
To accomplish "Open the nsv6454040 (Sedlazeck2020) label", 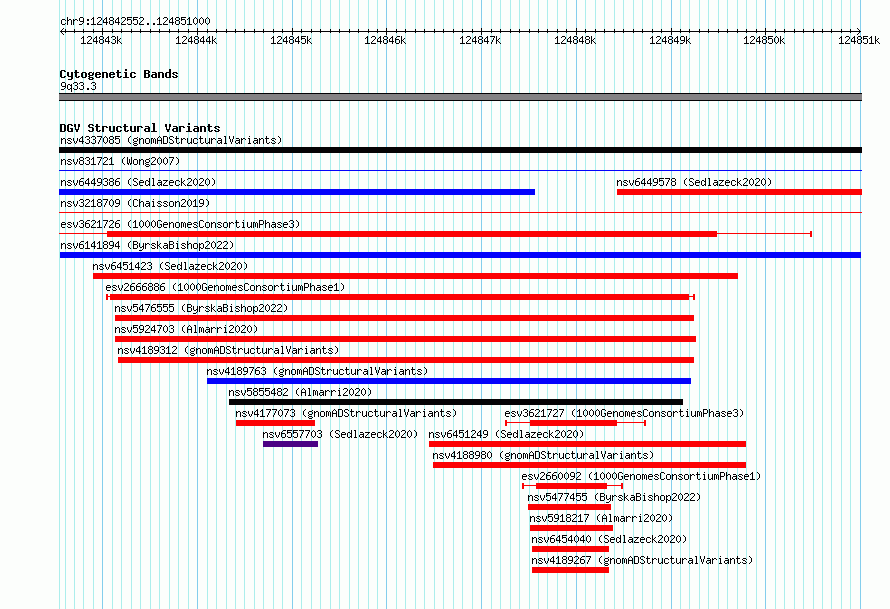I will 609,539.
